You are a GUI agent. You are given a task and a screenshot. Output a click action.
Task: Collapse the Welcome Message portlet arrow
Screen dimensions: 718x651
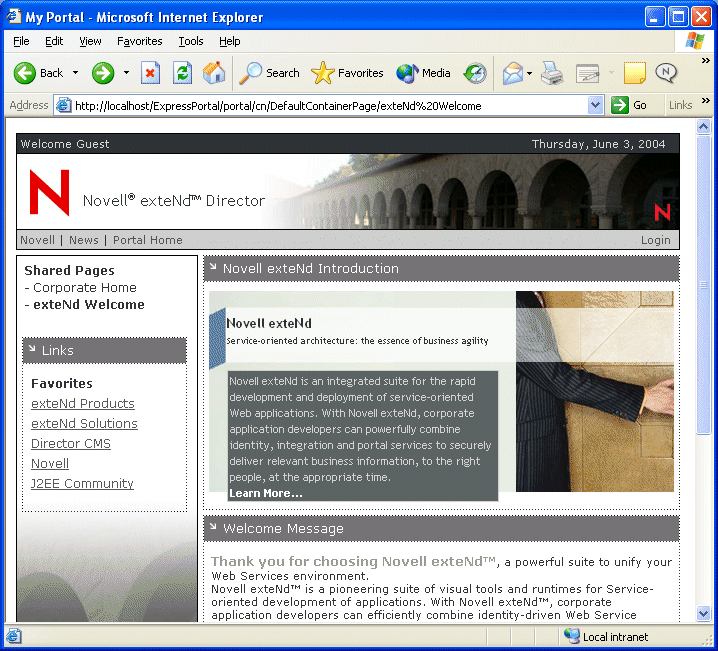pyautogui.click(x=213, y=526)
